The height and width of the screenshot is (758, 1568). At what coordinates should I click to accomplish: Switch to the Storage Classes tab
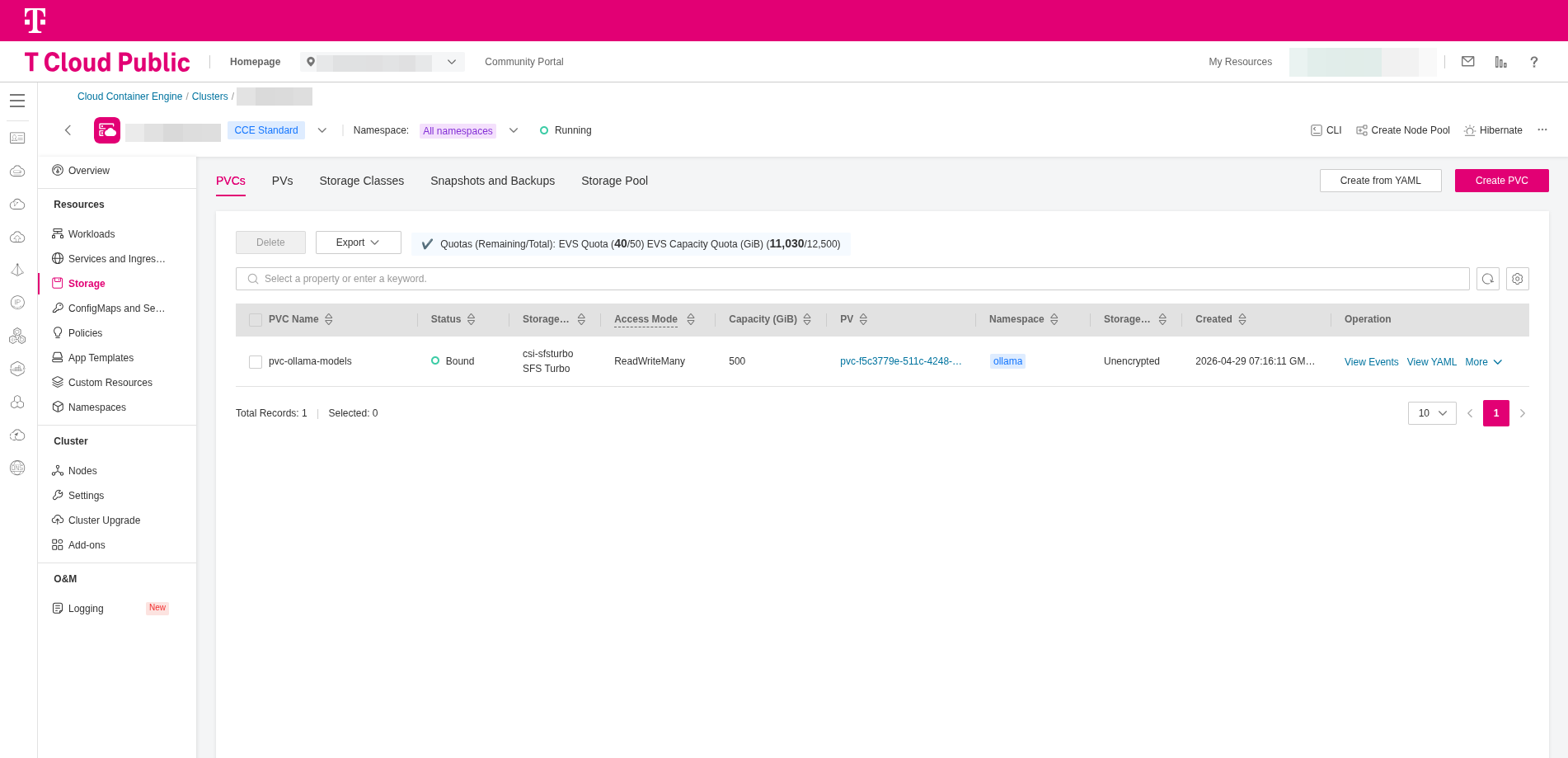pos(362,181)
